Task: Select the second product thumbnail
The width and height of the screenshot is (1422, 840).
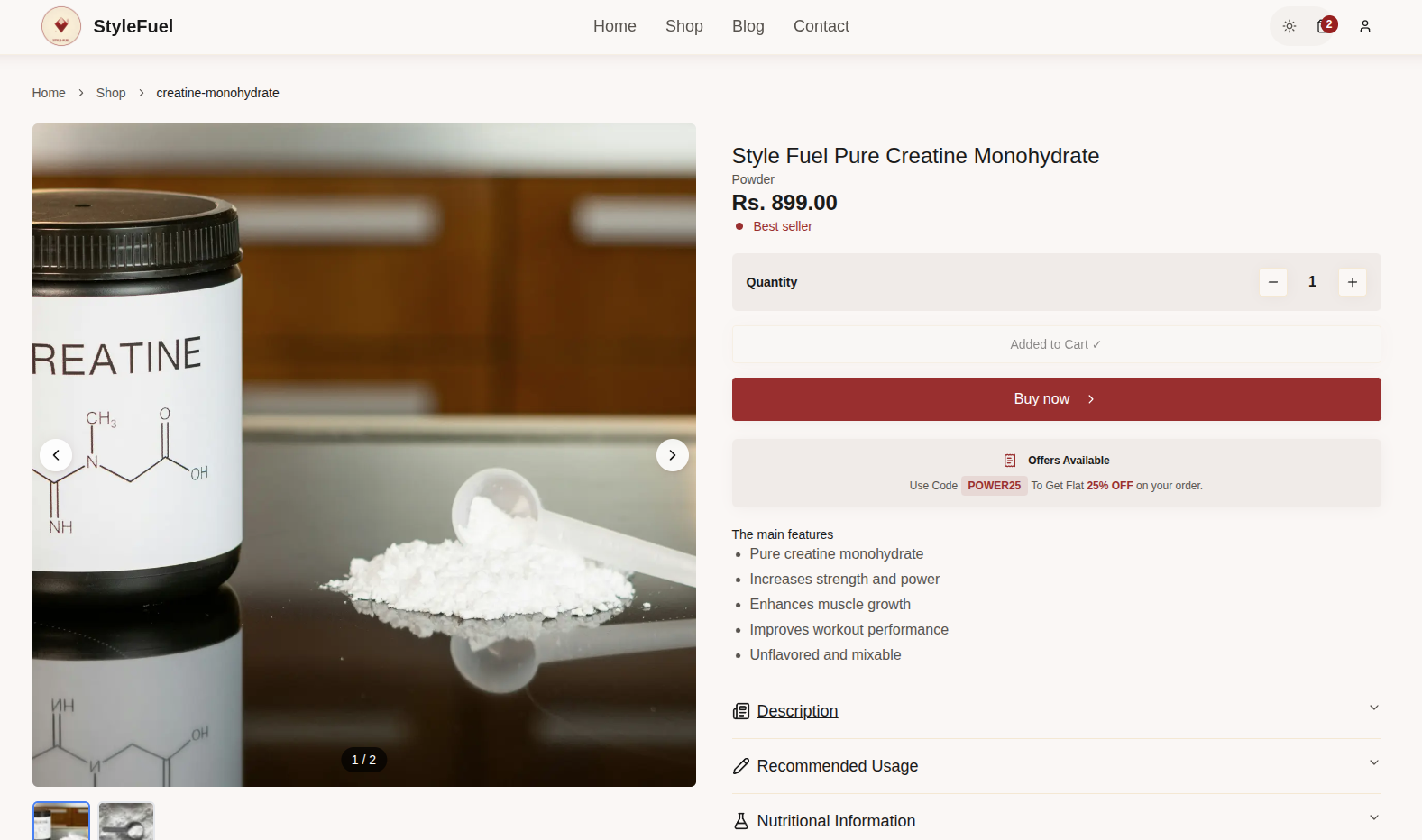Action: pos(126,821)
